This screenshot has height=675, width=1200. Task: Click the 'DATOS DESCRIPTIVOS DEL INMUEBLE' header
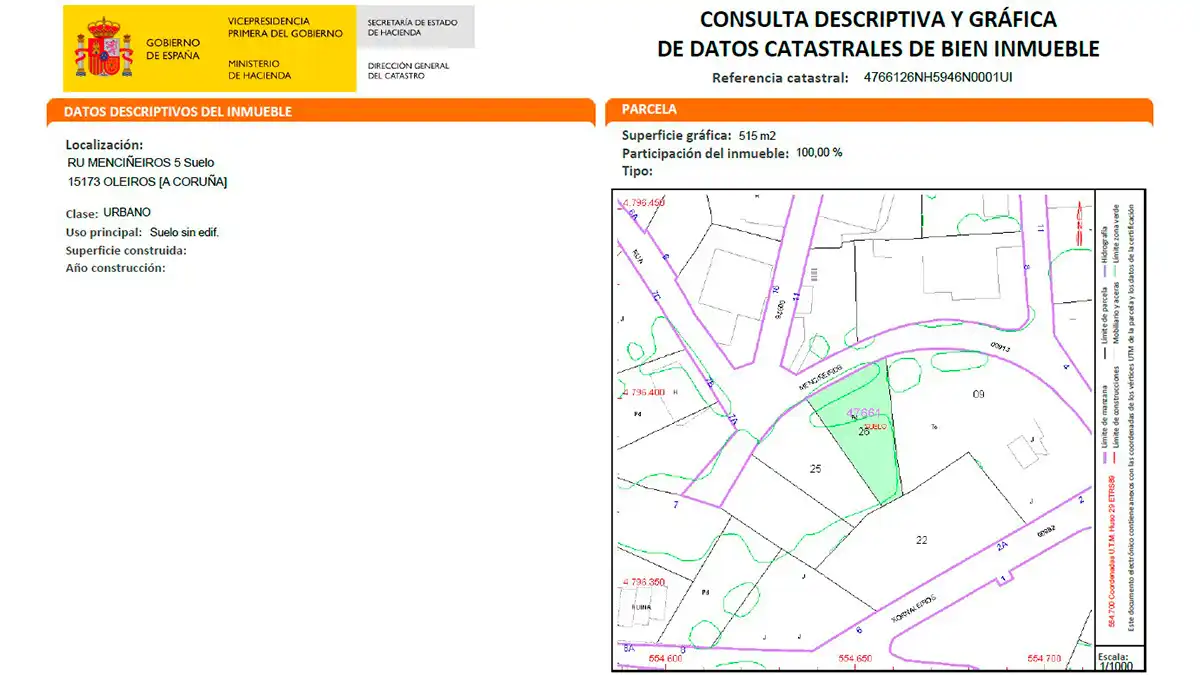pyautogui.click(x=178, y=112)
